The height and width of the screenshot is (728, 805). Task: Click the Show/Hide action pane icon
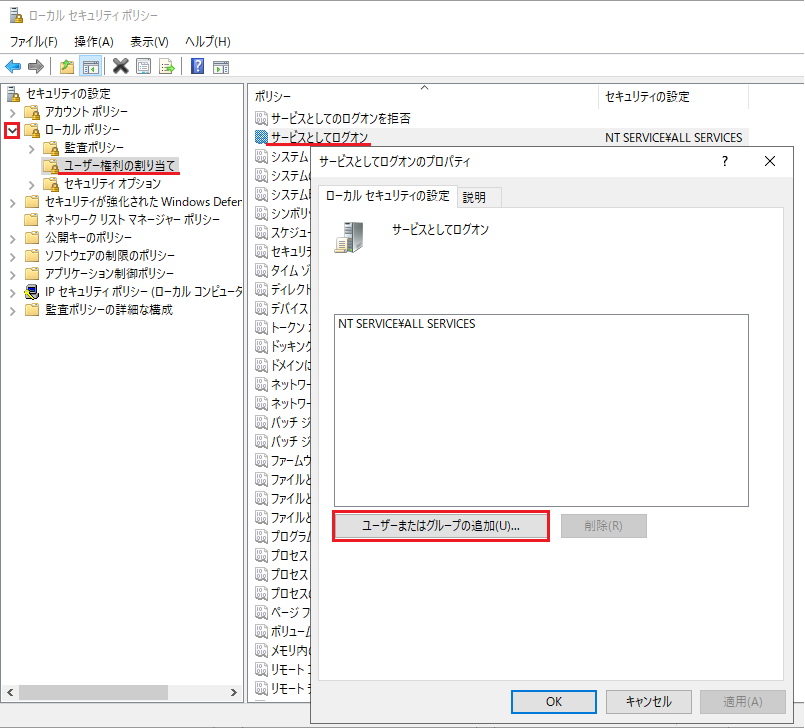coord(221,67)
